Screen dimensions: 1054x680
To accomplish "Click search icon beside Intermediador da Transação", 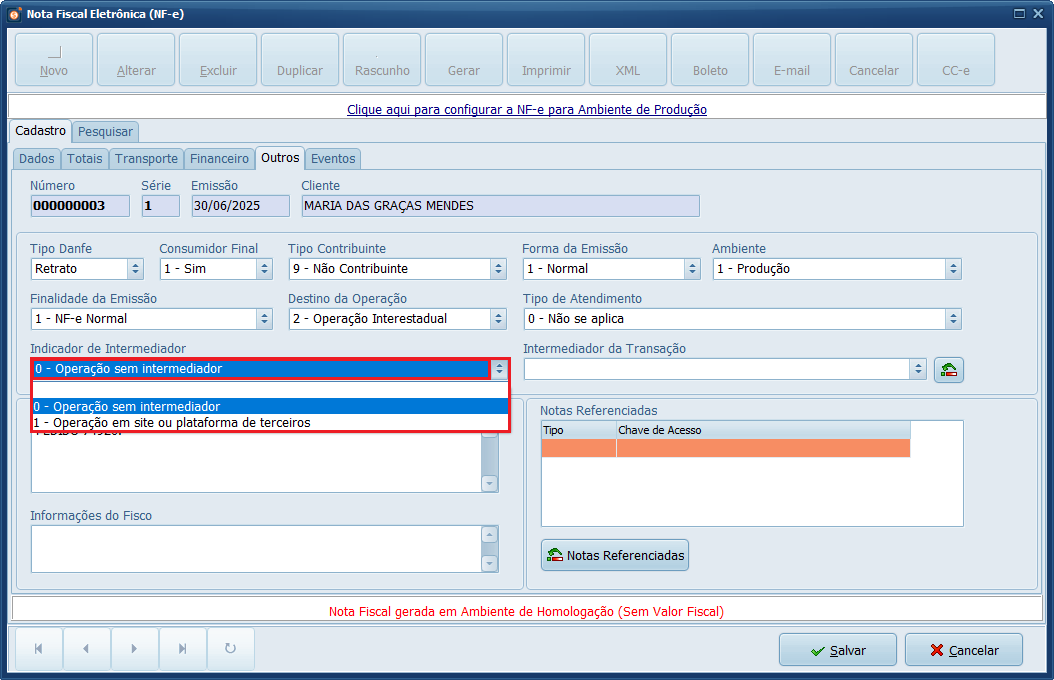I will [x=948, y=370].
